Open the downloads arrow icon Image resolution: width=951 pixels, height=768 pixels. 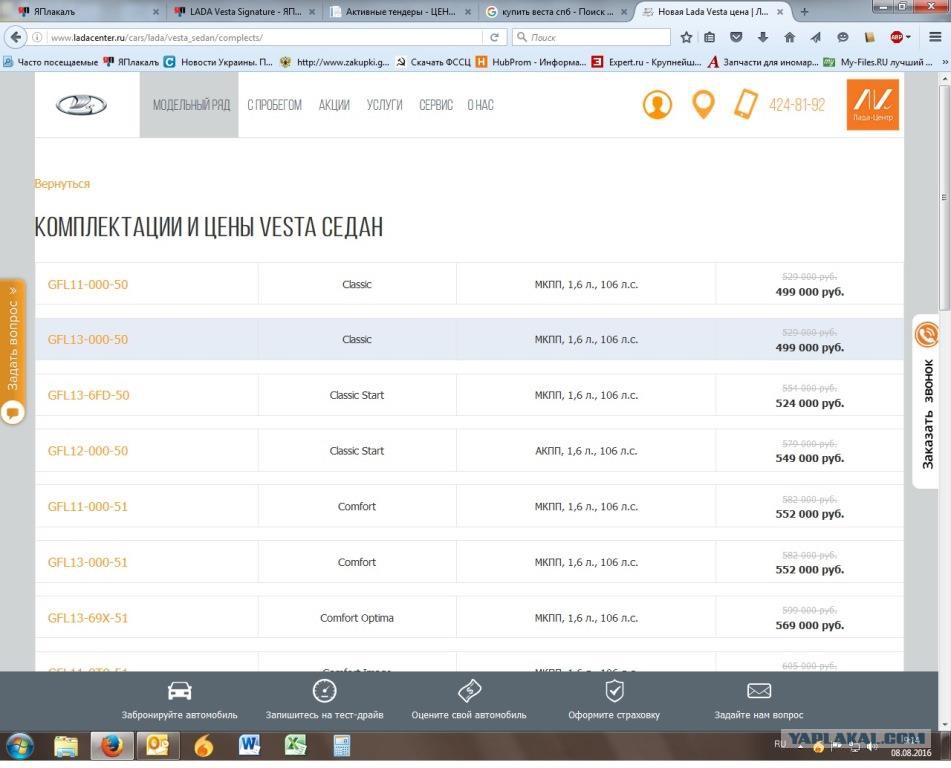coord(762,38)
